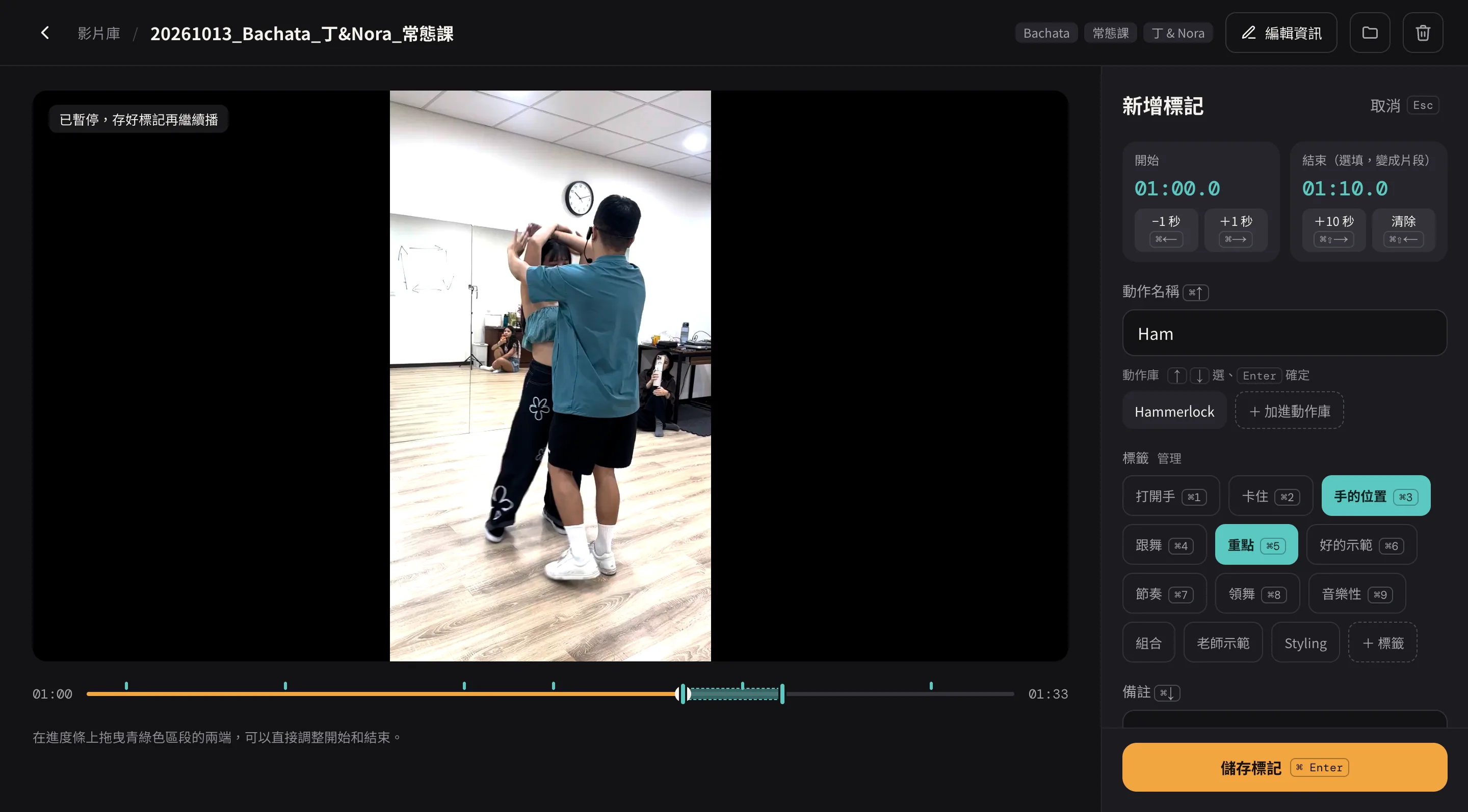Image resolution: width=1468 pixels, height=812 pixels.
Task: Decrease start time with −1 秒
Action: tap(1165, 230)
